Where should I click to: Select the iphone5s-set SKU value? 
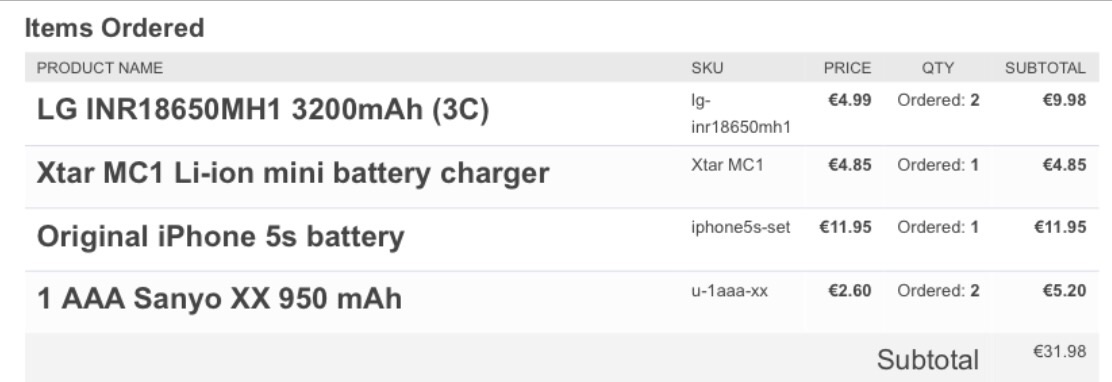(x=740, y=227)
